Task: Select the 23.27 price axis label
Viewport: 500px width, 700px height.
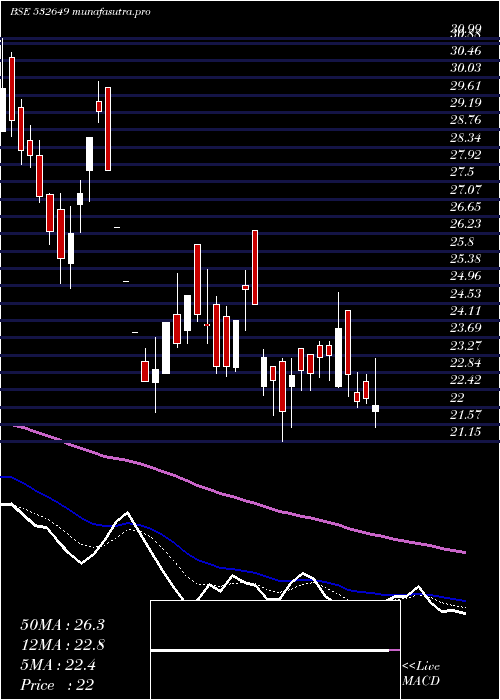Action: pyautogui.click(x=466, y=346)
